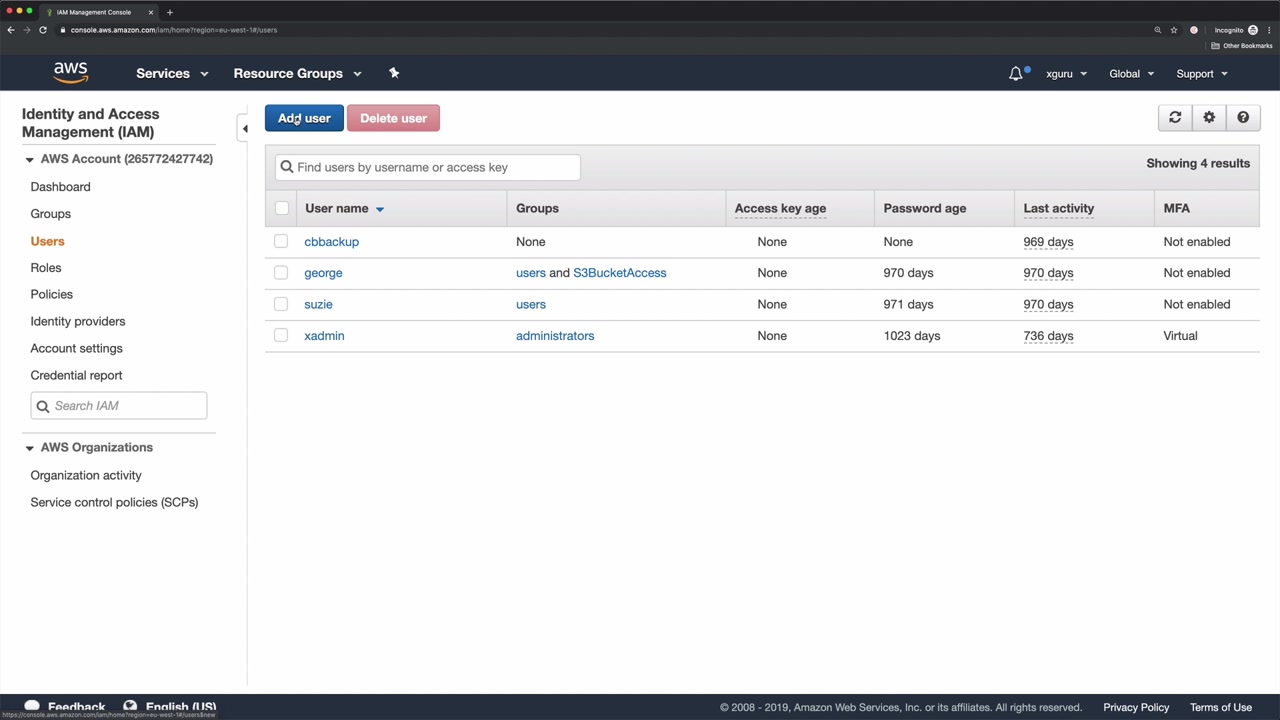This screenshot has width=1280, height=720.
Task: Click the pin shortcut icon in navbar
Action: [394, 73]
